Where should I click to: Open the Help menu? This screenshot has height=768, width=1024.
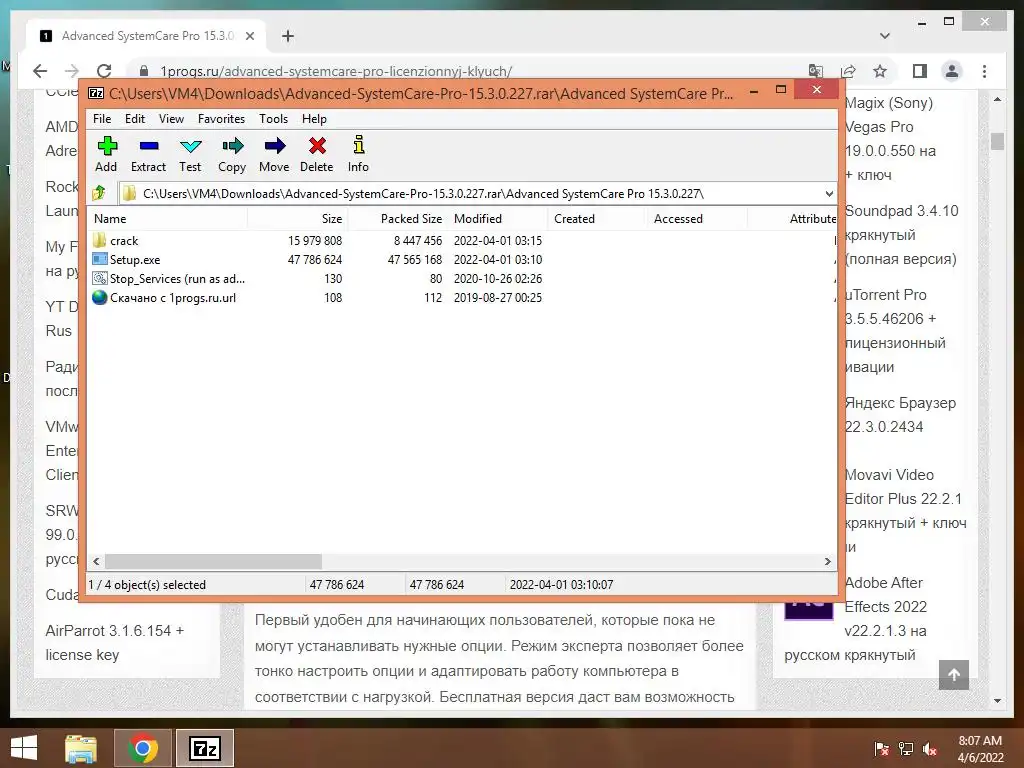[x=314, y=119]
